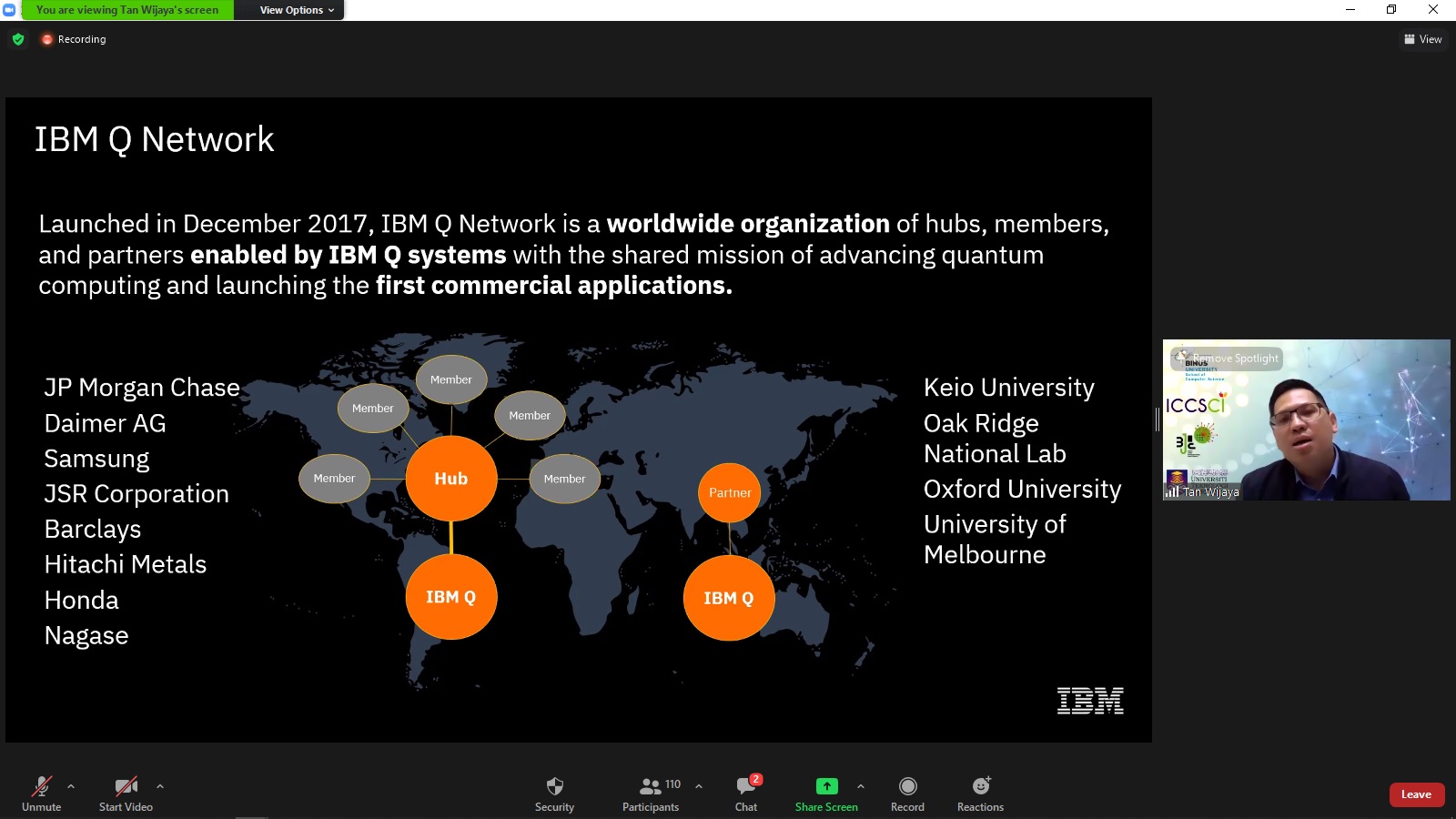Click the 'JP Morgan Chase' text
The height and width of the screenshot is (819, 1456).
tap(142, 388)
